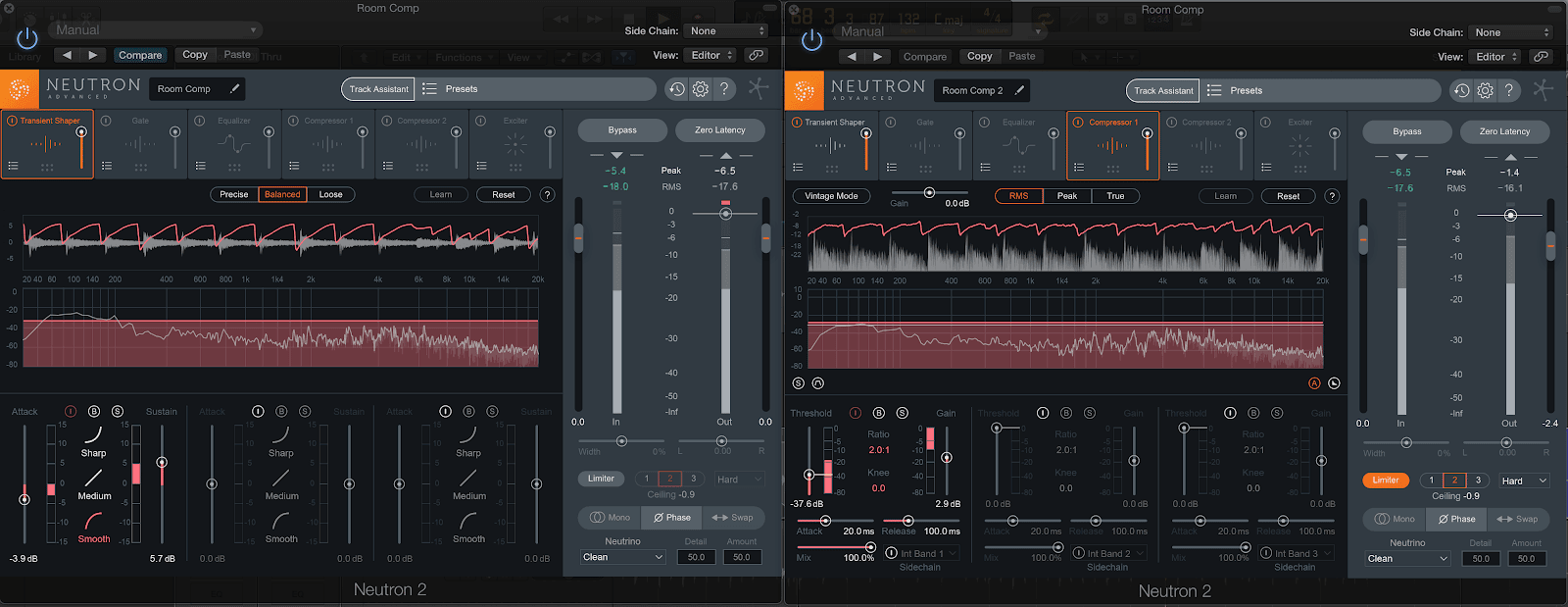
Task: Click Neutrino Amount field in right Neutron
Action: pos(1527,559)
